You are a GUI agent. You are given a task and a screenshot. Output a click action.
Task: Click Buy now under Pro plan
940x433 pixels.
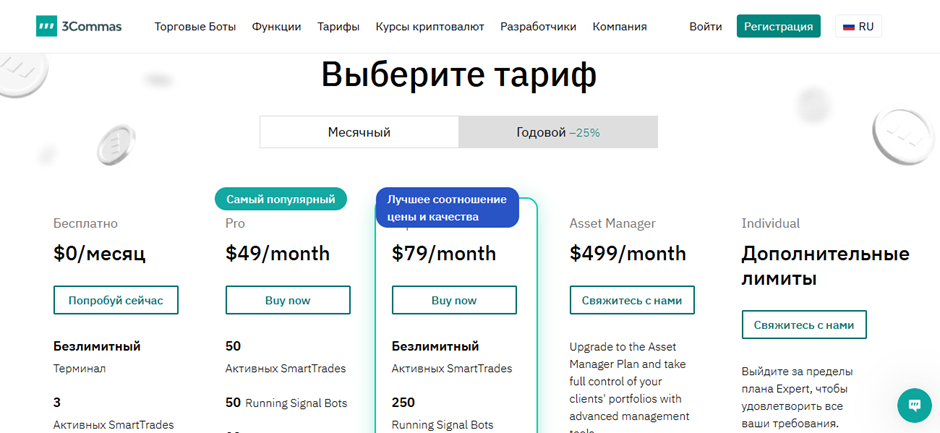pyautogui.click(x=288, y=300)
